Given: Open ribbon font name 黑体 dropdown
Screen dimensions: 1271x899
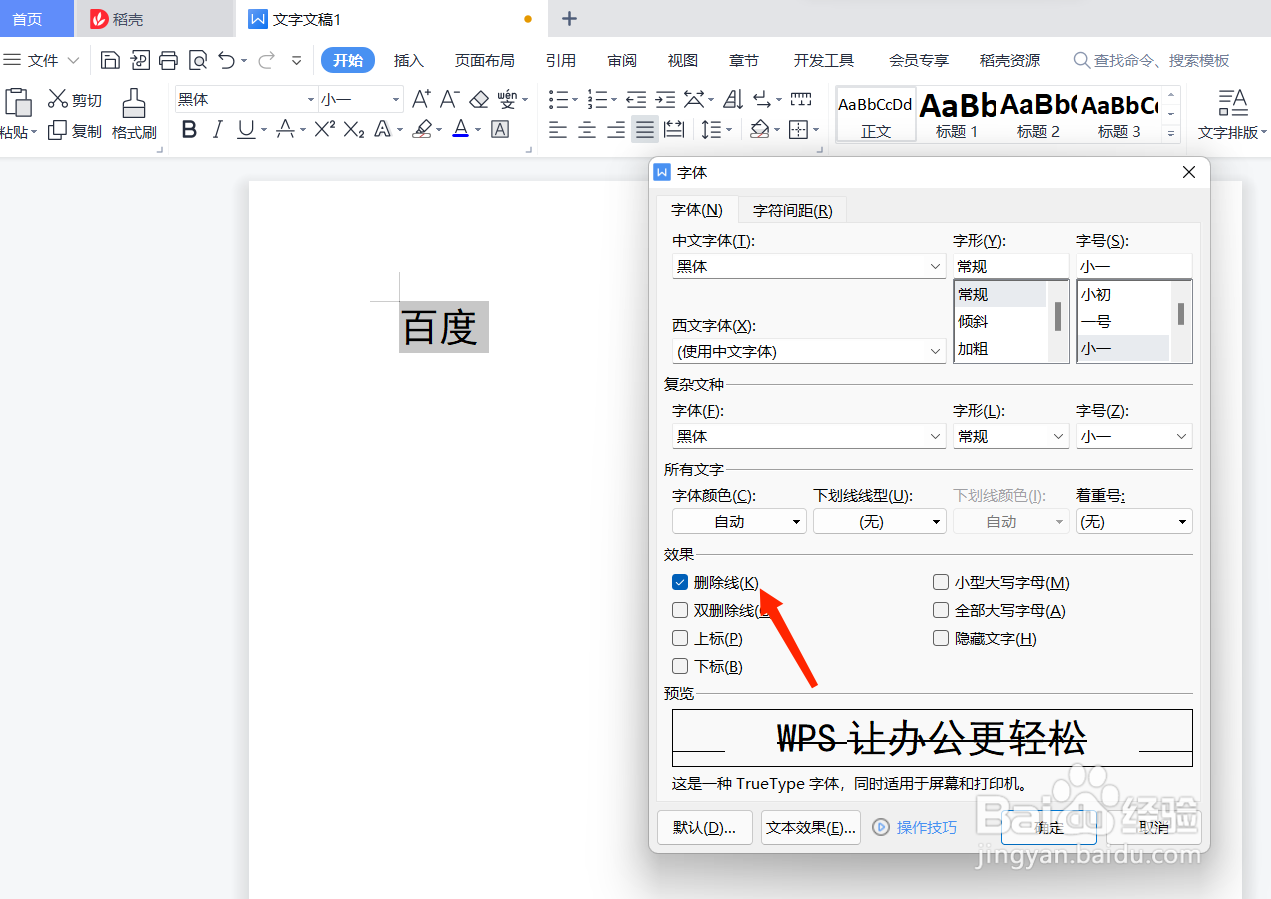Looking at the screenshot, I should [x=311, y=99].
